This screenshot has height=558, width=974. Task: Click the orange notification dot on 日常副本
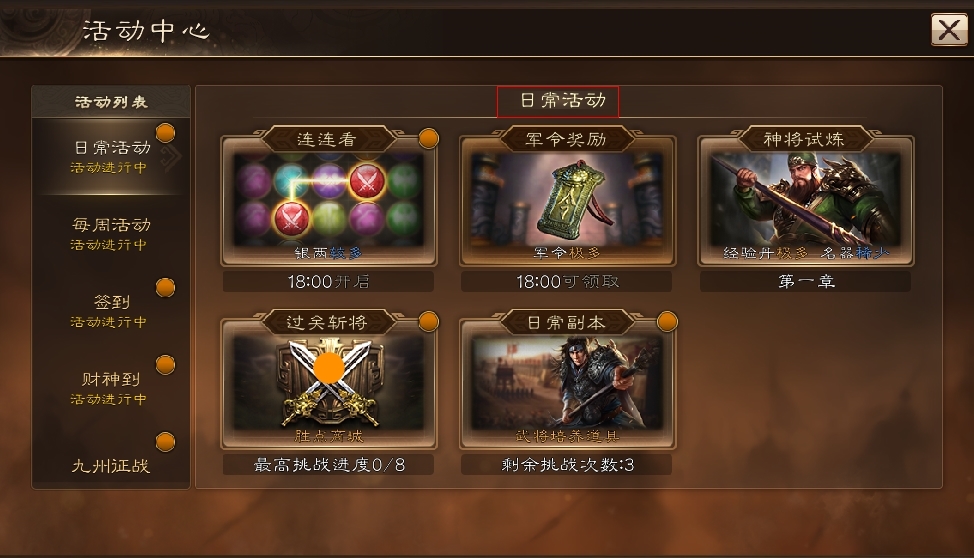point(667,322)
